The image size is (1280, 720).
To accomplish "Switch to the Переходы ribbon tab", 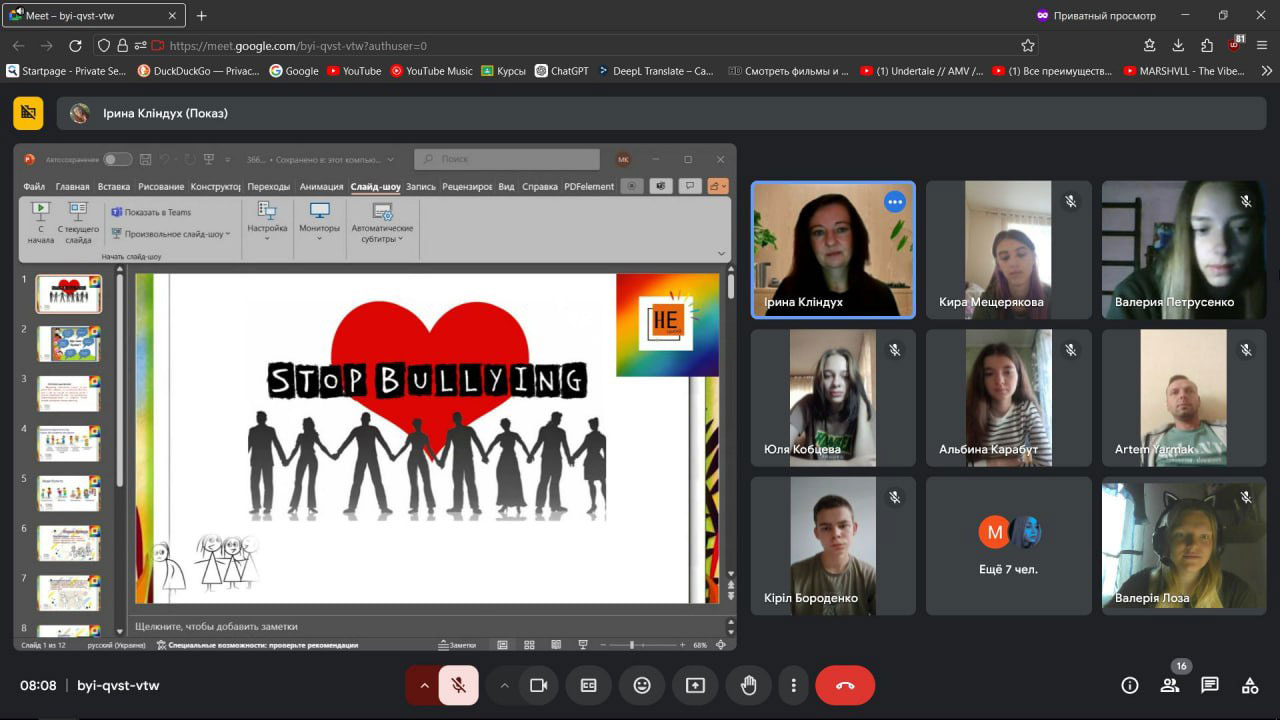I will click(269, 186).
